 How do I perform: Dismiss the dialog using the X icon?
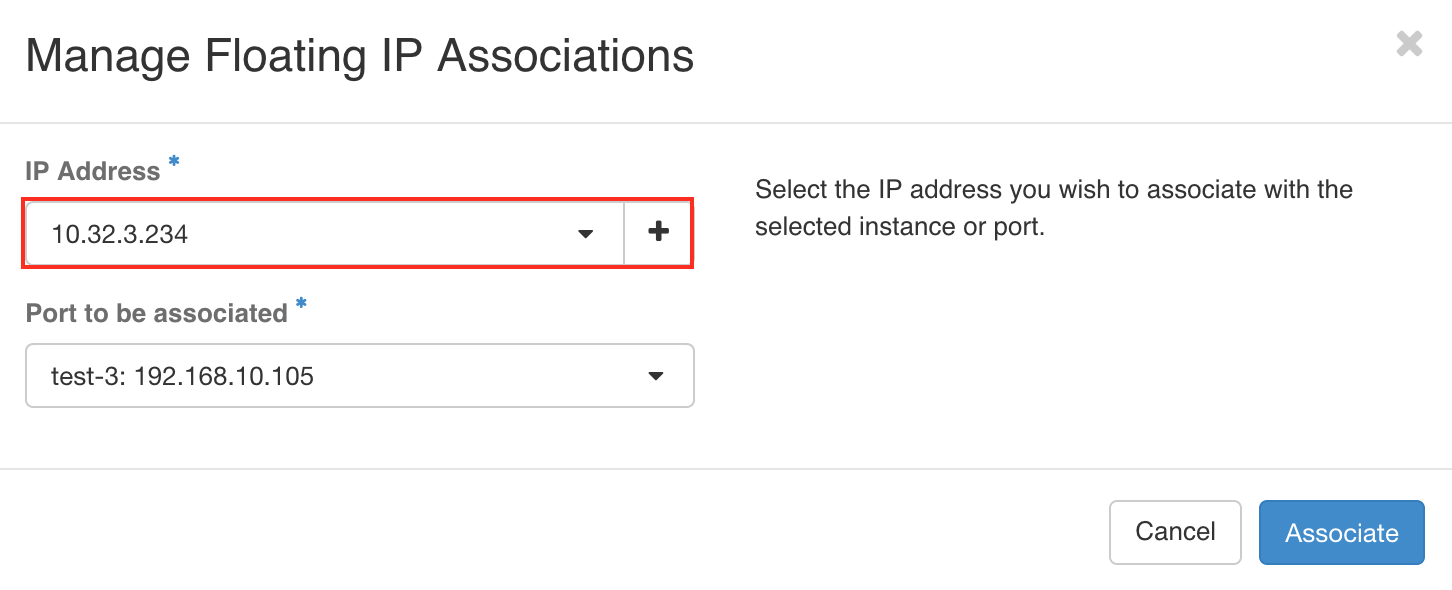coord(1409,44)
